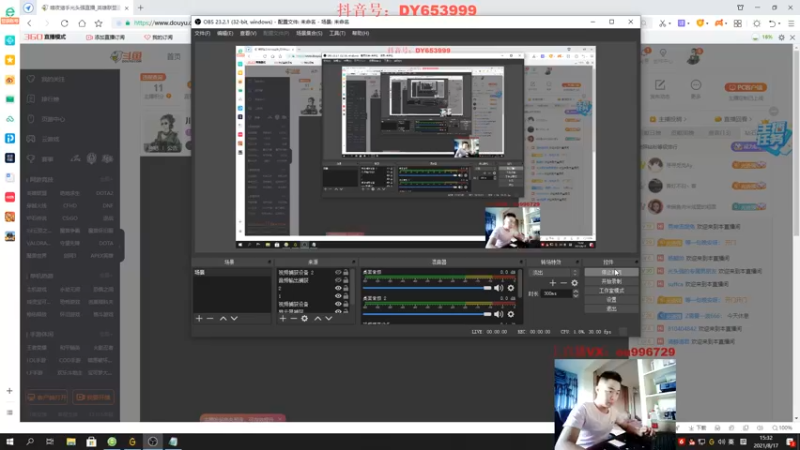800x450 pixels.
Task: Move source up in Sources panel
Action: [317, 318]
